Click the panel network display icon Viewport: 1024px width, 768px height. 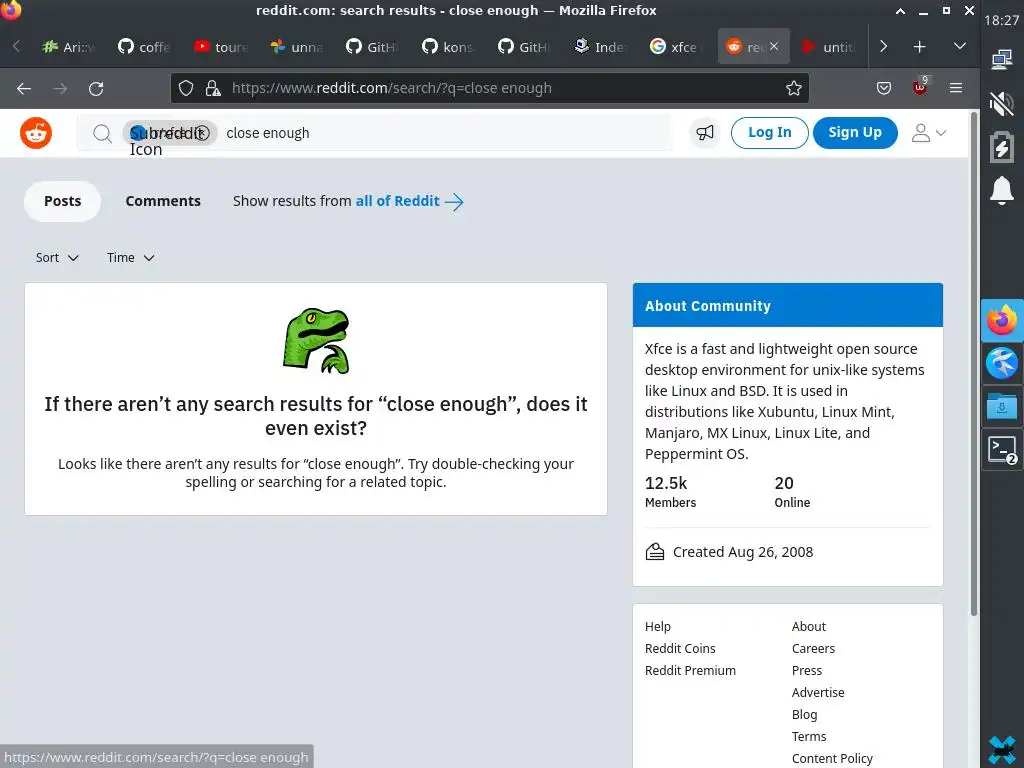tap(1002, 60)
